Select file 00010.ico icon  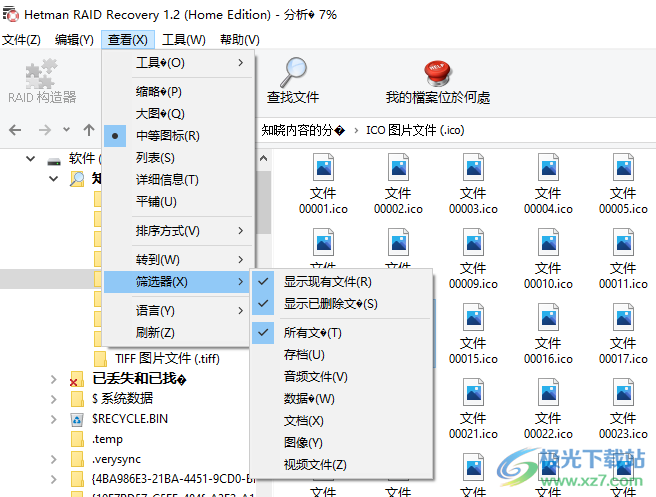pyautogui.click(x=548, y=242)
